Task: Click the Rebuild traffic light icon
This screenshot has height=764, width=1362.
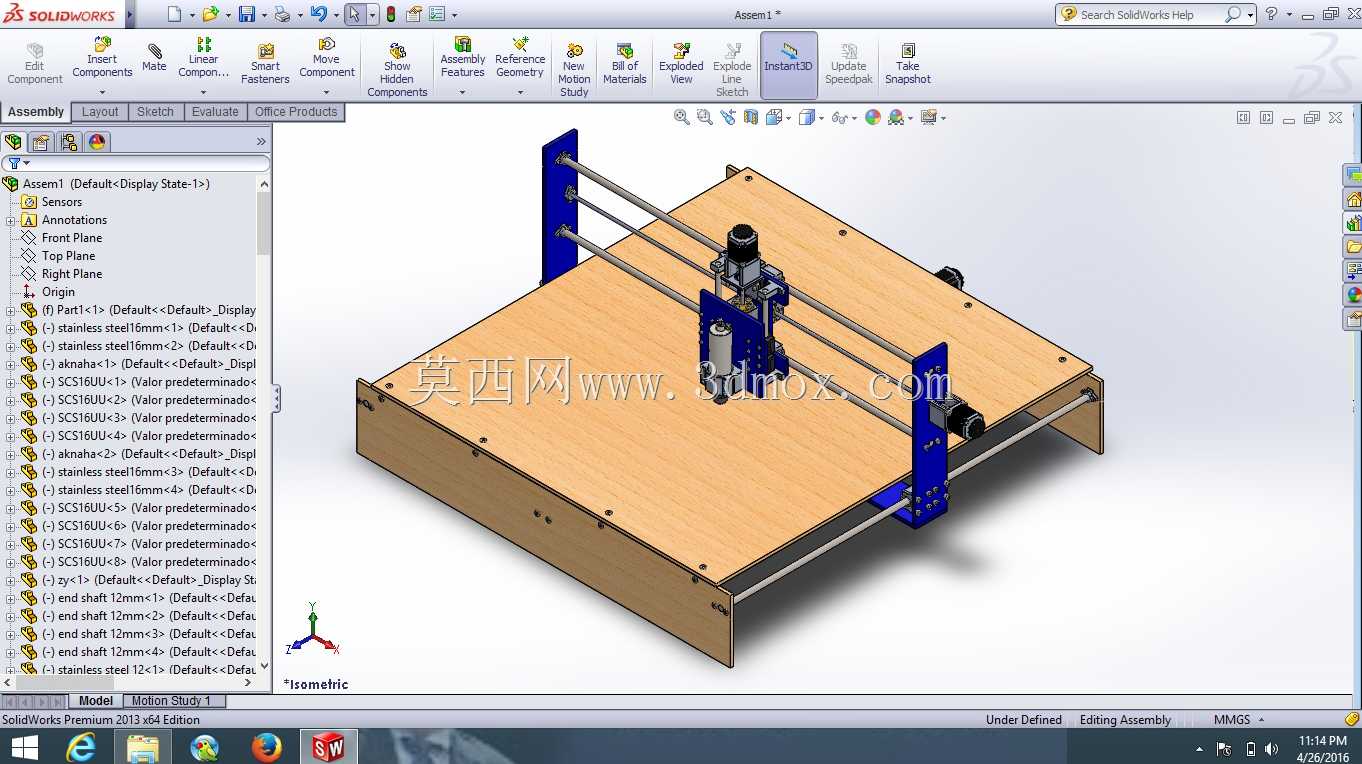Action: [390, 14]
